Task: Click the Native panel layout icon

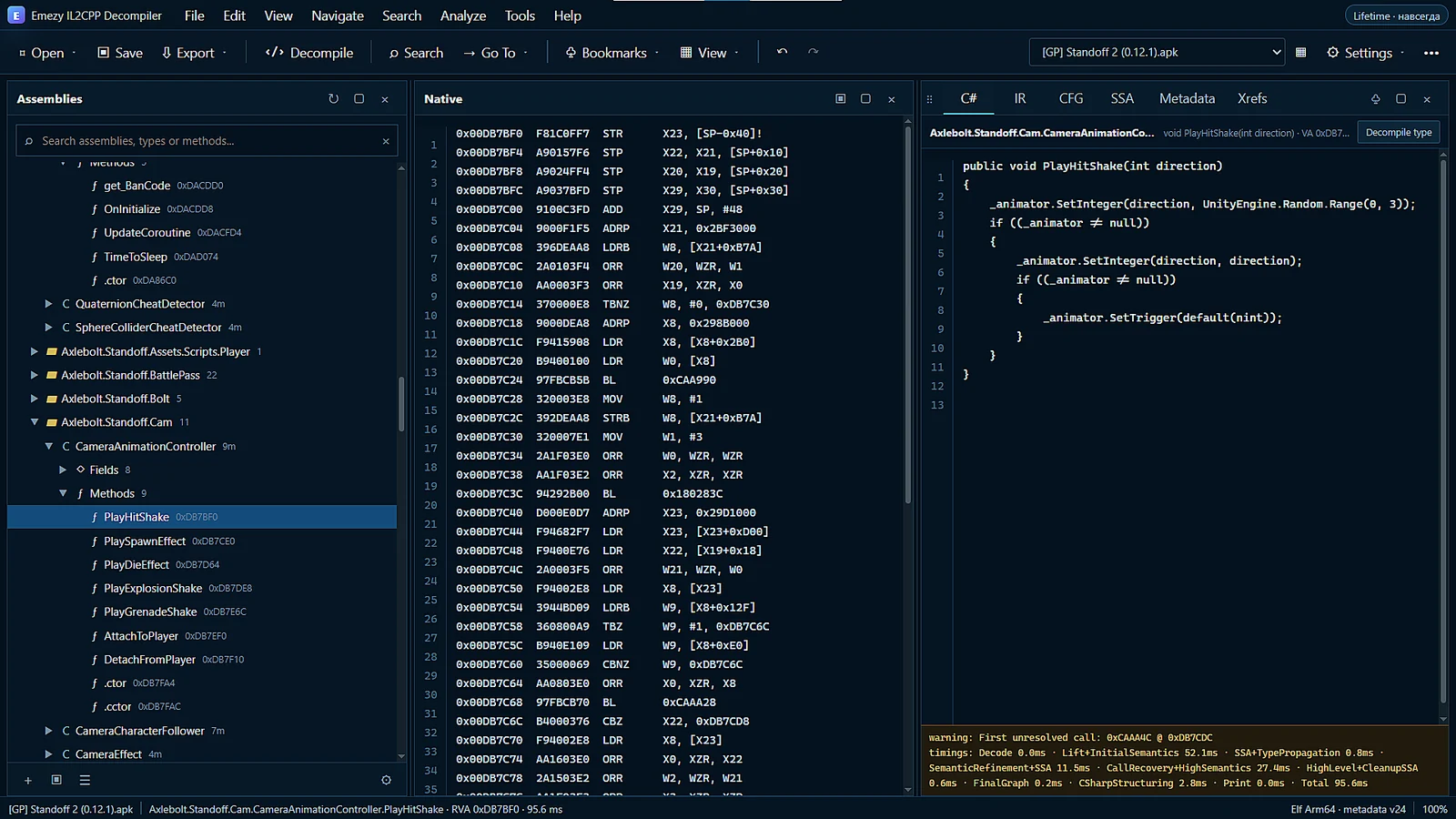Action: [840, 98]
